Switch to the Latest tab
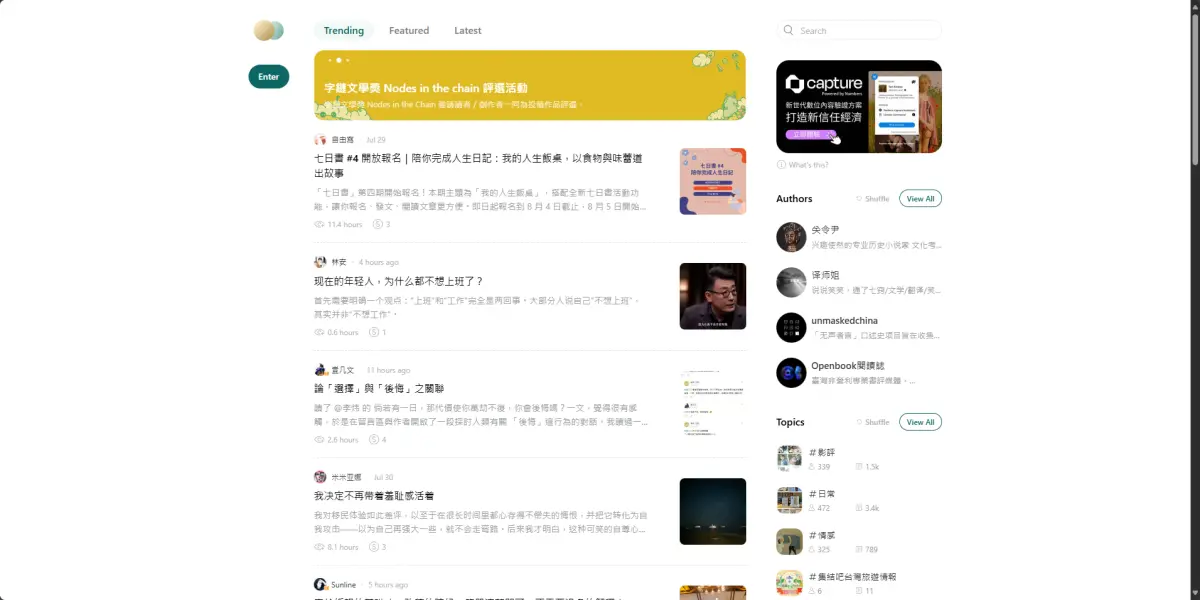 [468, 31]
